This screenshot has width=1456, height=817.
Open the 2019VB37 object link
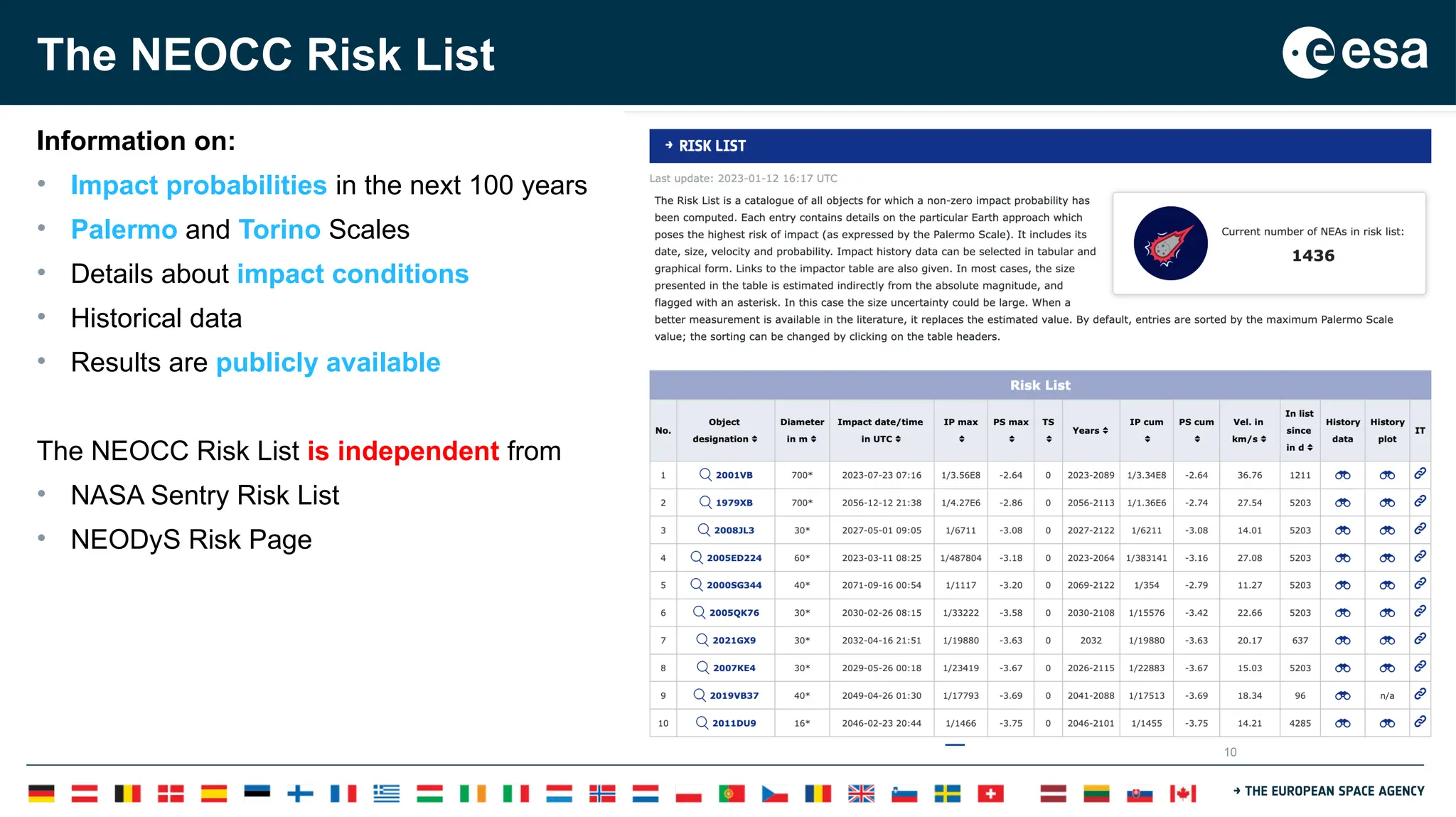tap(734, 695)
